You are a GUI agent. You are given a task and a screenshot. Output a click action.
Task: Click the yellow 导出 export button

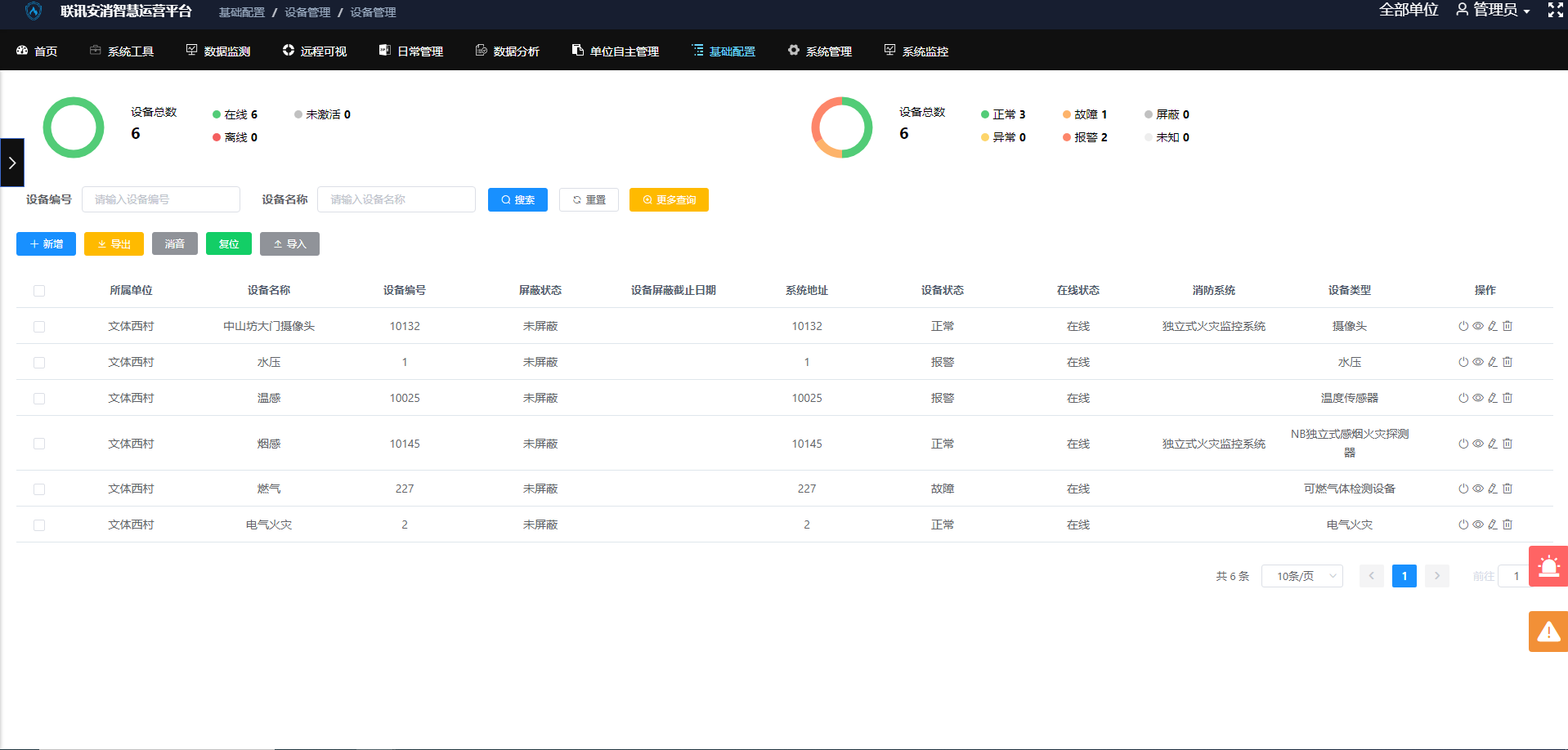click(114, 243)
